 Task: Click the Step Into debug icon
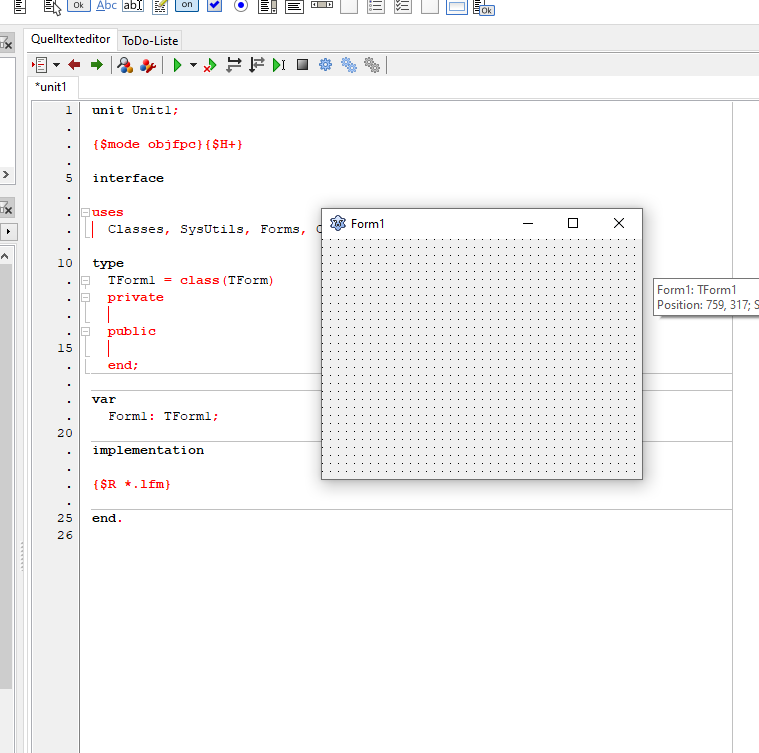[233, 65]
